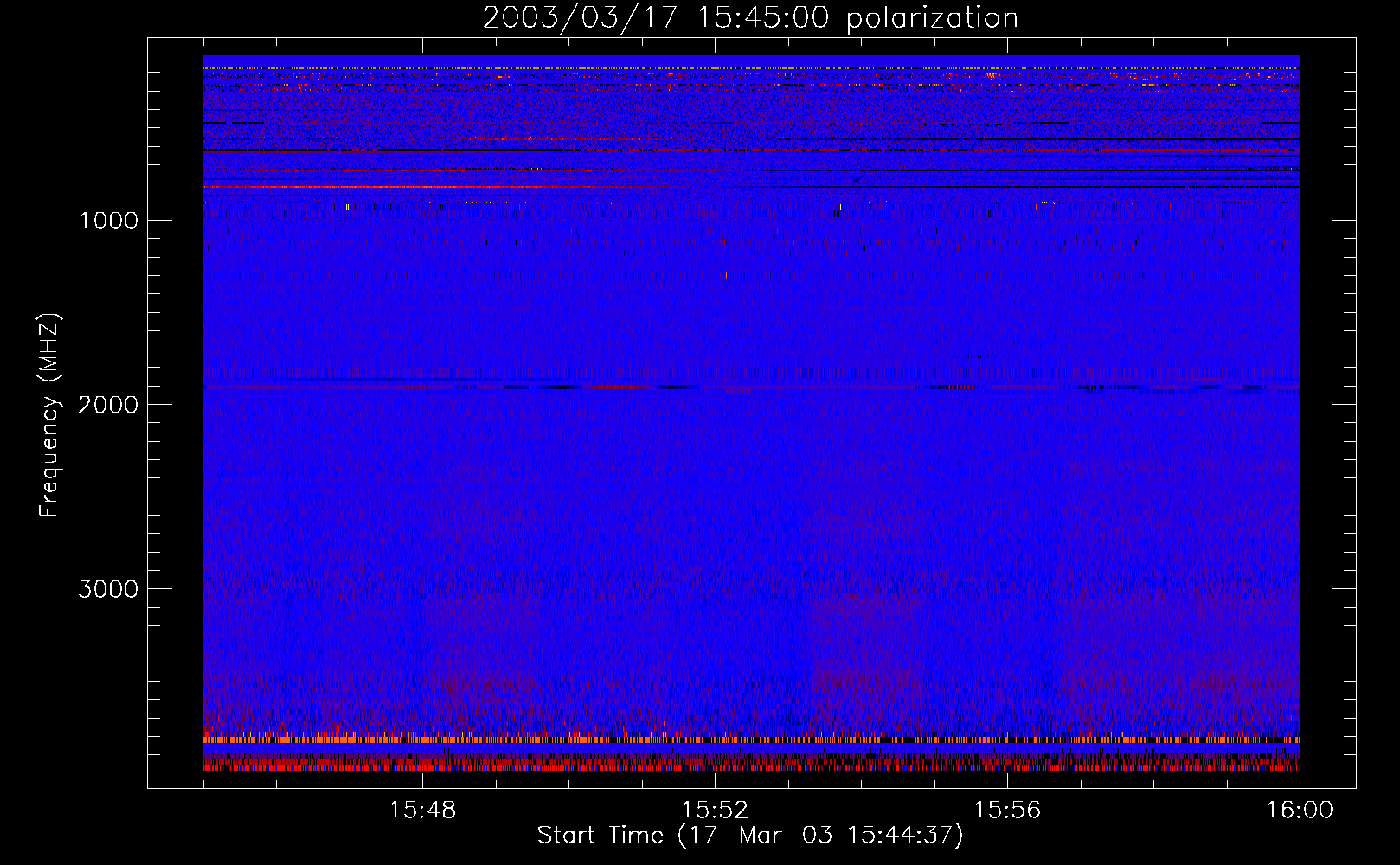Click the "1000" frequency tick label
The height and width of the screenshot is (865, 1400).
(x=108, y=221)
